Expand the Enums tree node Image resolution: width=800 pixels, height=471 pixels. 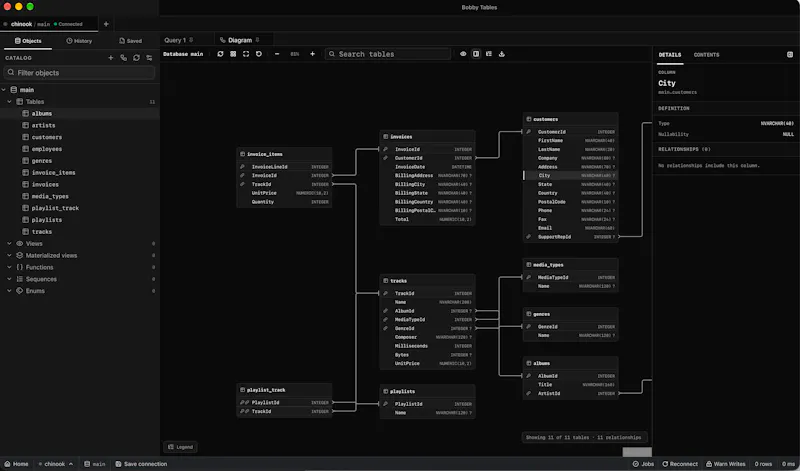pos(9,290)
